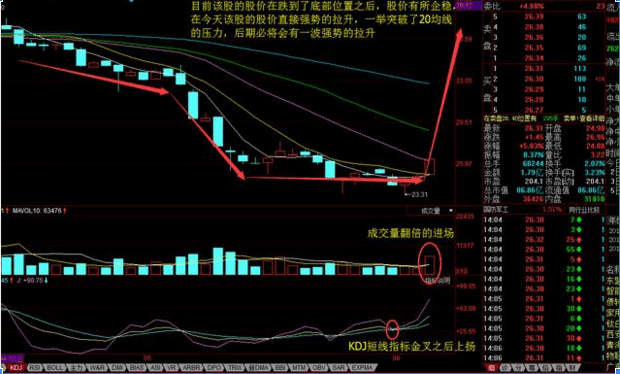Click sell level 1 price 26.34
This screenshot has height=374, width=620.
pos(534,58)
